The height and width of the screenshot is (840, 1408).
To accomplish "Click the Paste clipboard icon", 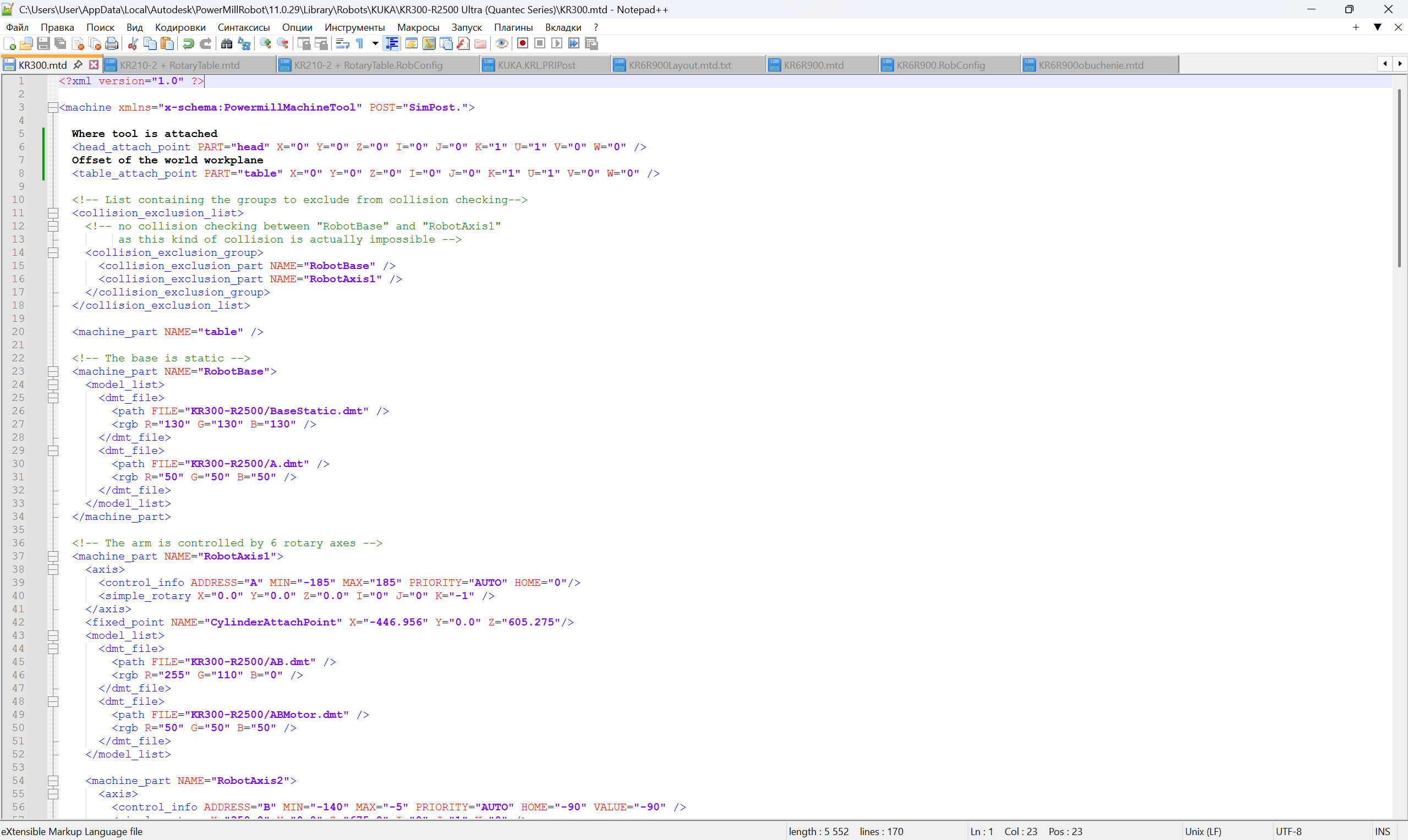I will (167, 43).
